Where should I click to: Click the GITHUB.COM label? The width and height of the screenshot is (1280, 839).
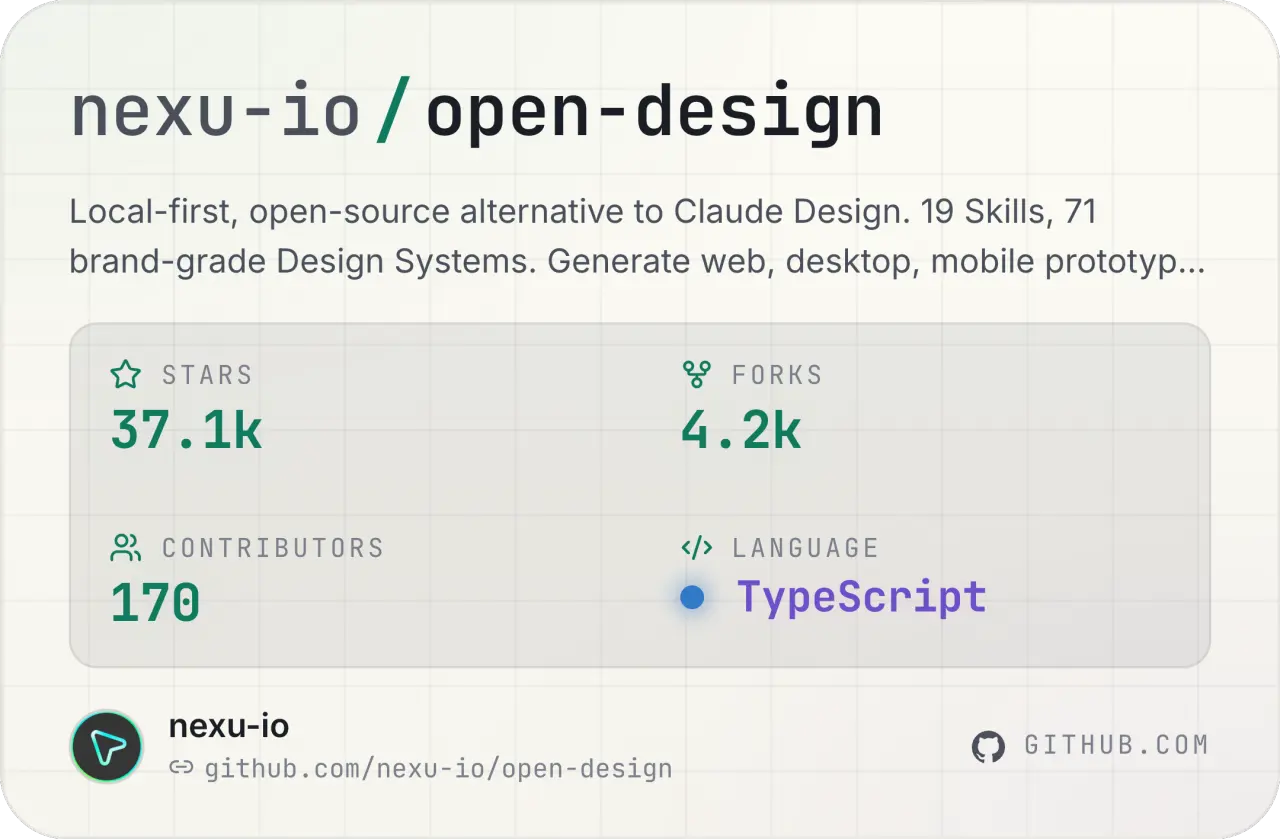coord(1117,746)
